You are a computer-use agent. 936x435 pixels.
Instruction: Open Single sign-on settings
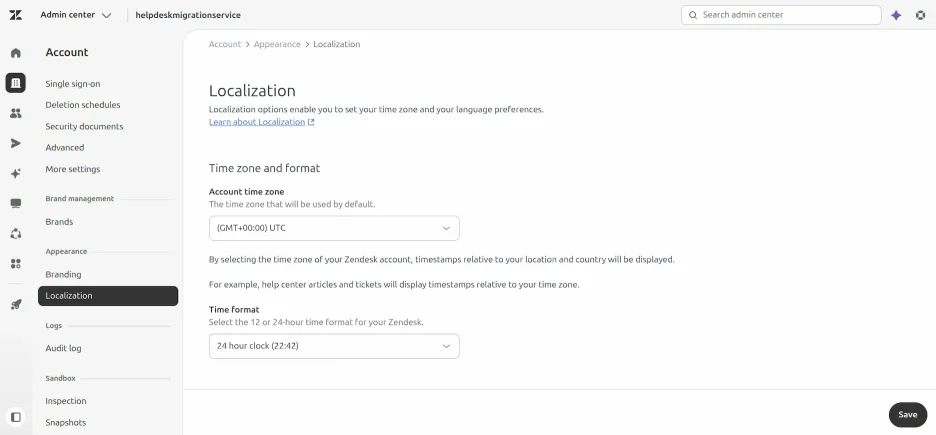(73, 84)
